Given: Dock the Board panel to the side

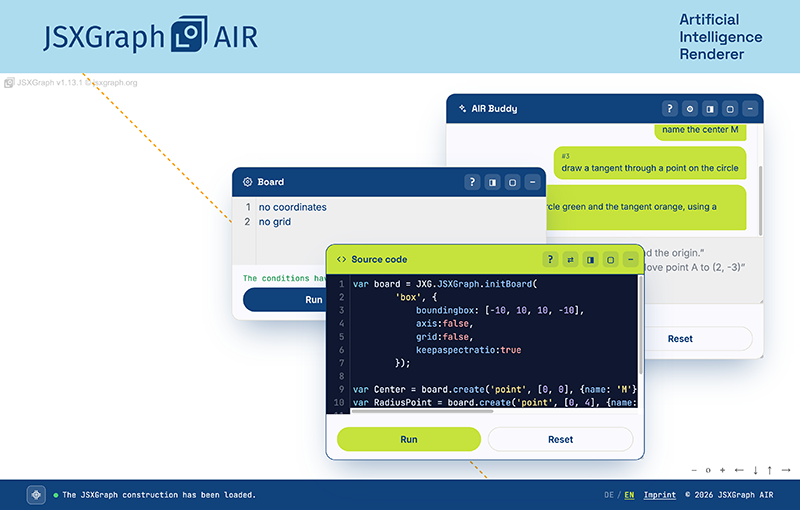Looking at the screenshot, I should tap(492, 182).
